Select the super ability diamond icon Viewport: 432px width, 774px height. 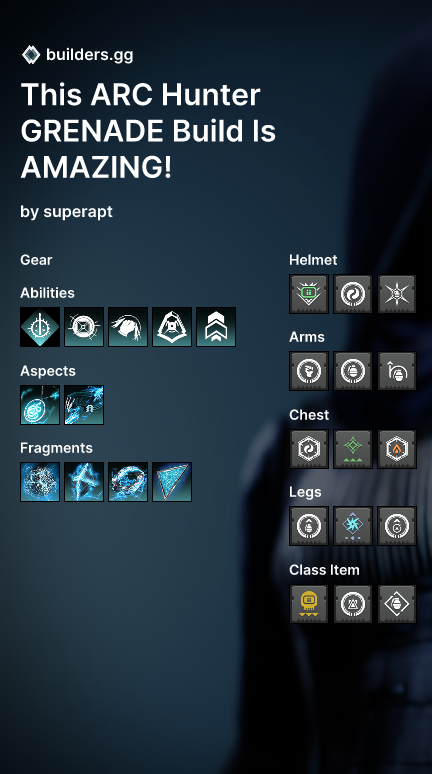(40, 327)
